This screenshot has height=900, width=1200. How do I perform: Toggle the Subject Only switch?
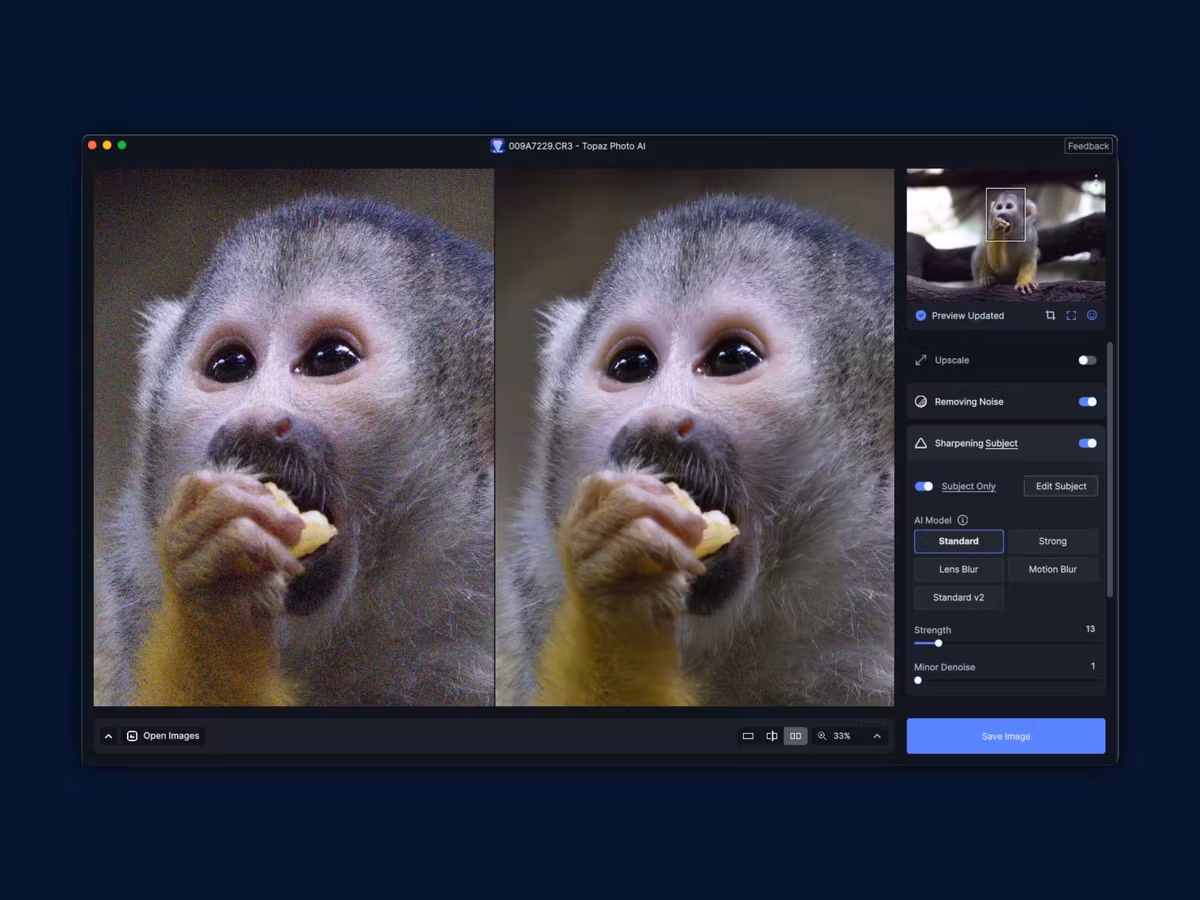[924, 486]
